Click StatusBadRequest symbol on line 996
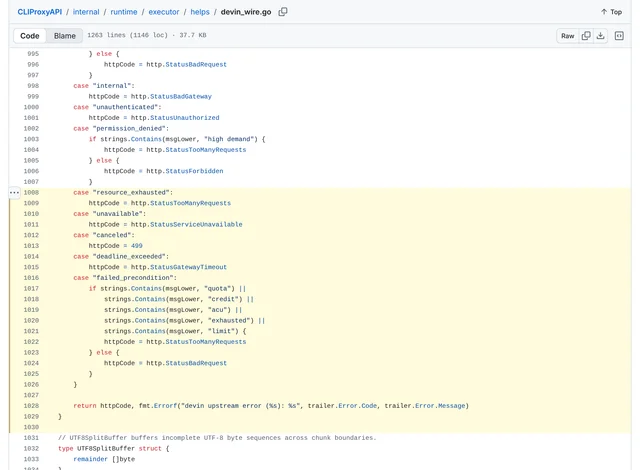The image size is (640, 470). tap(196, 64)
